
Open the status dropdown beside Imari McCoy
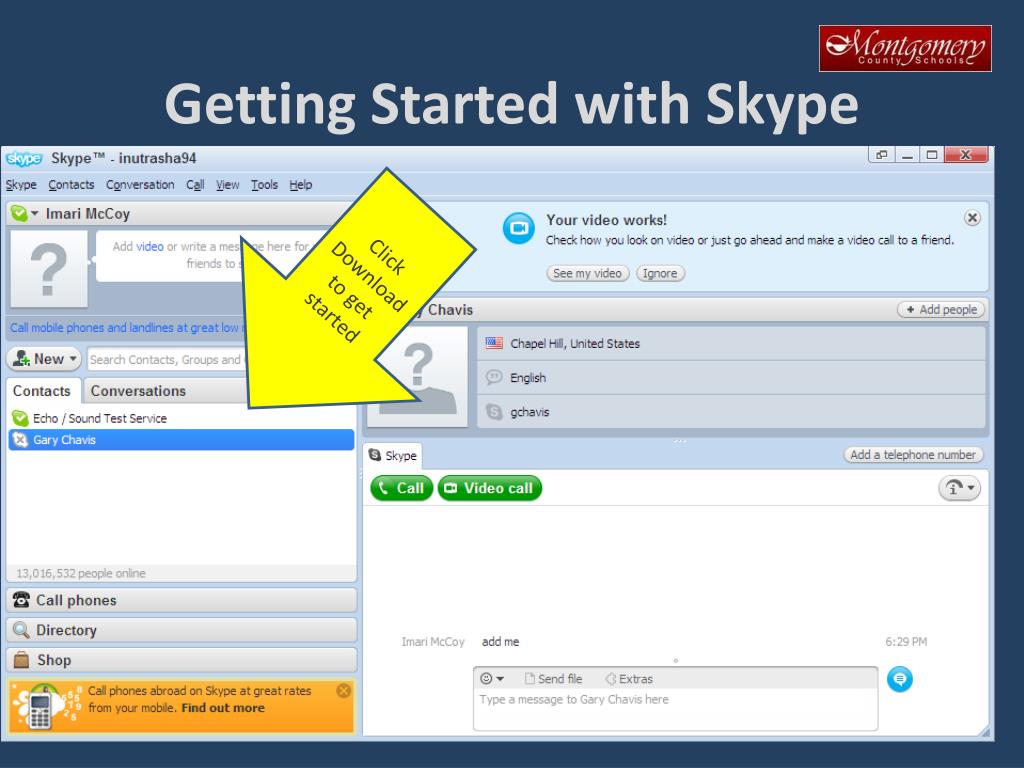tap(35, 214)
